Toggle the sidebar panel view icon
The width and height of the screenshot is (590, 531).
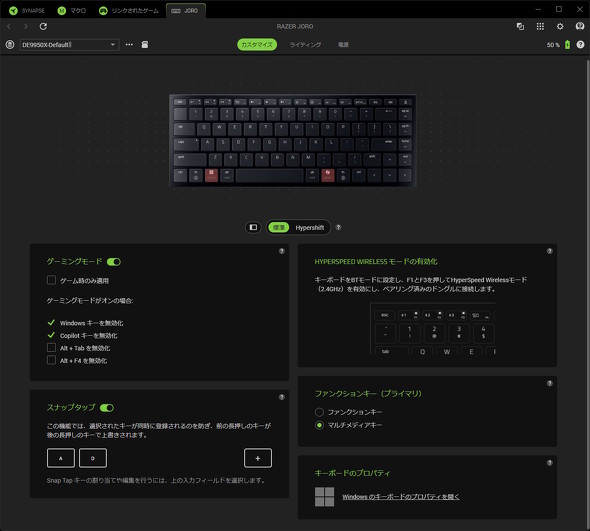253,227
